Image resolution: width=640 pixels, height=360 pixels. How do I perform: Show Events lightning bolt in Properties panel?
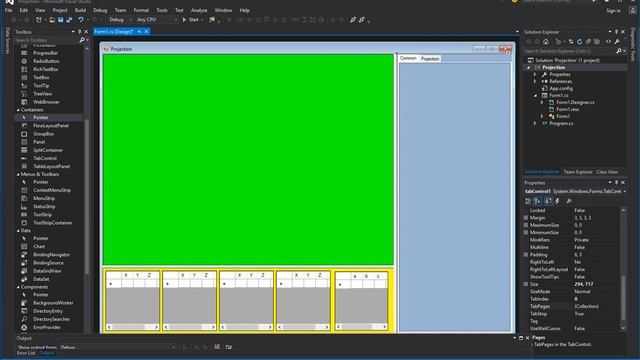558,201
